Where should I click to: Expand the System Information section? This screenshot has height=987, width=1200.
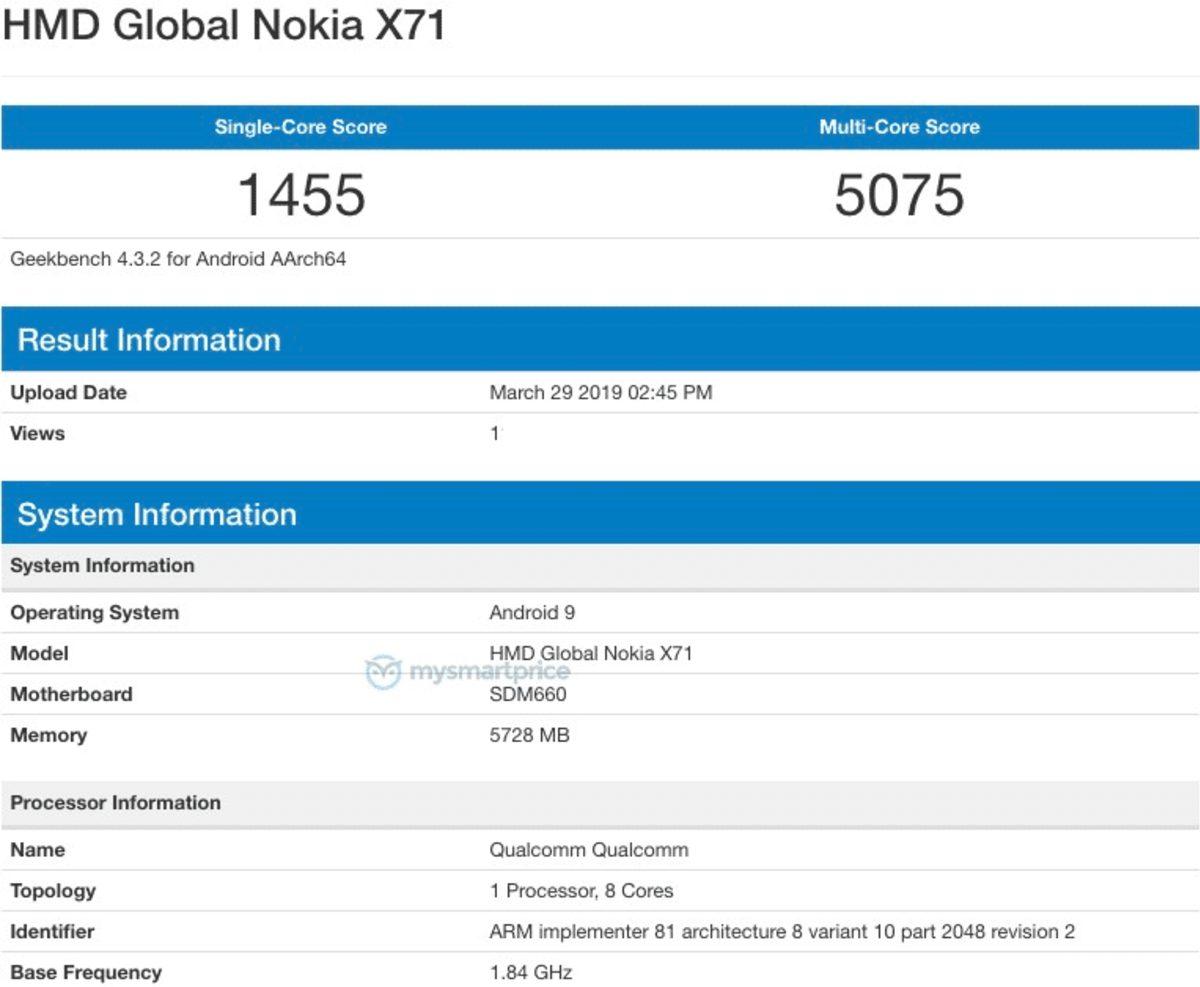pos(155,514)
